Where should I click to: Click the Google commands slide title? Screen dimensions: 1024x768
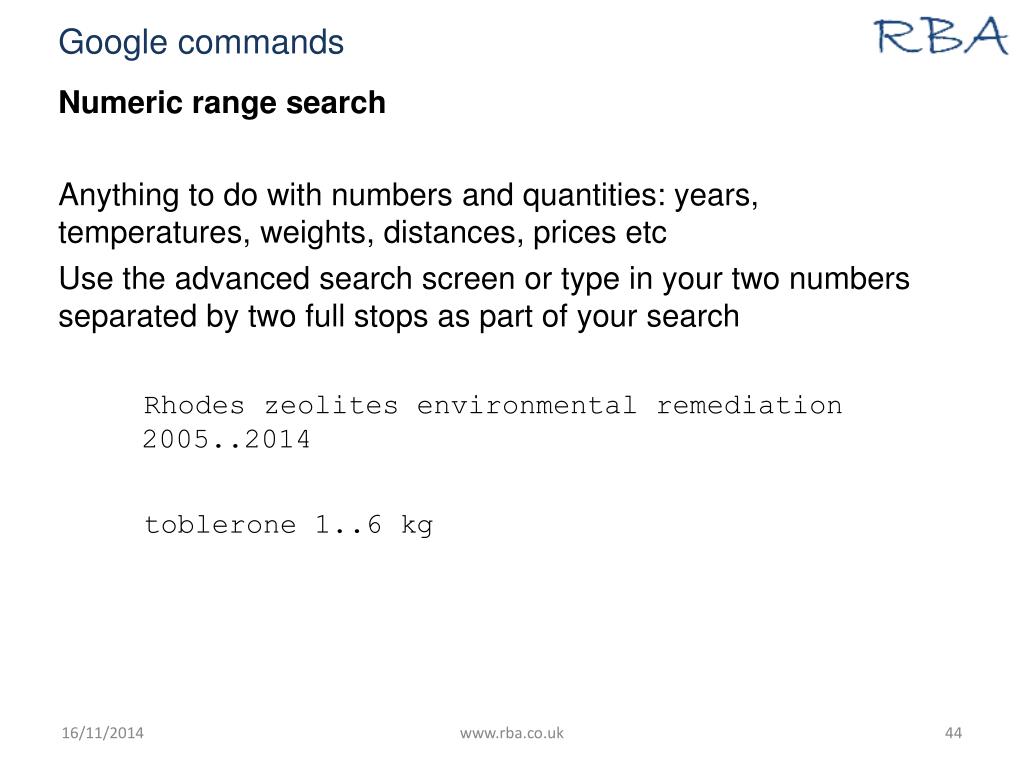tap(201, 42)
